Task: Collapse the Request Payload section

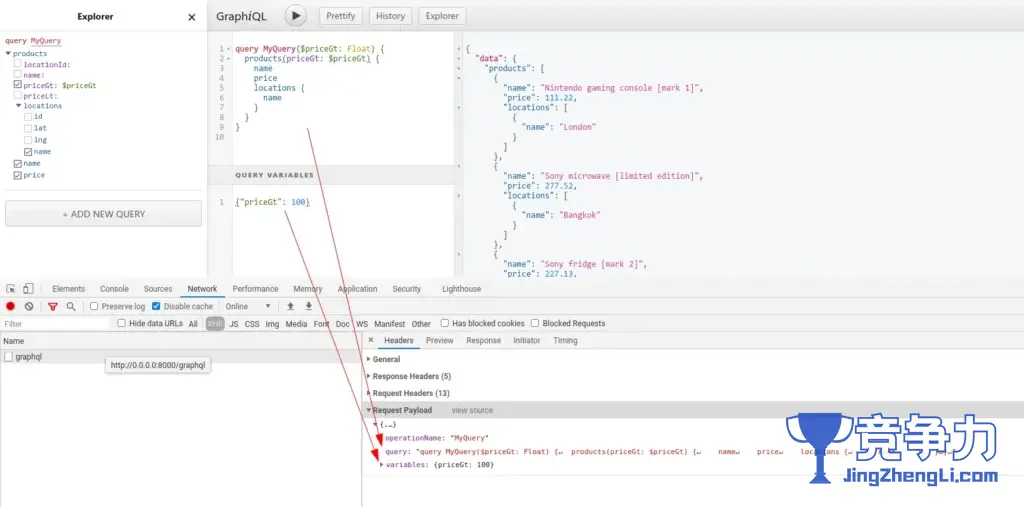Action: 369,410
